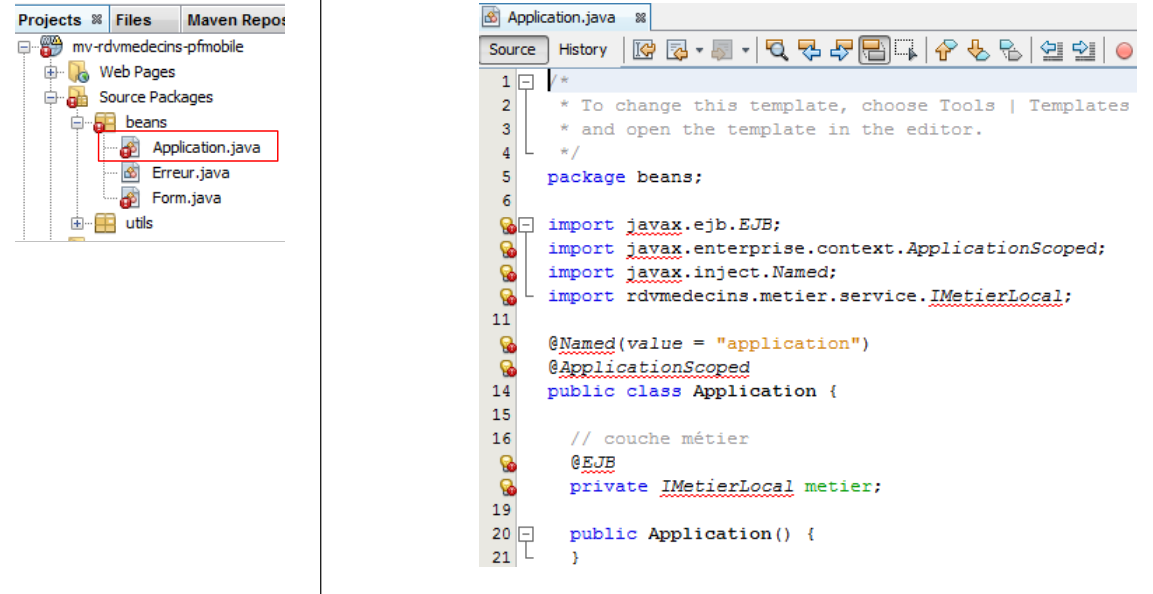This screenshot has height=594, width=1153.
Task: Click Next Bookmark down-arrow icon
Action: pos(978,50)
